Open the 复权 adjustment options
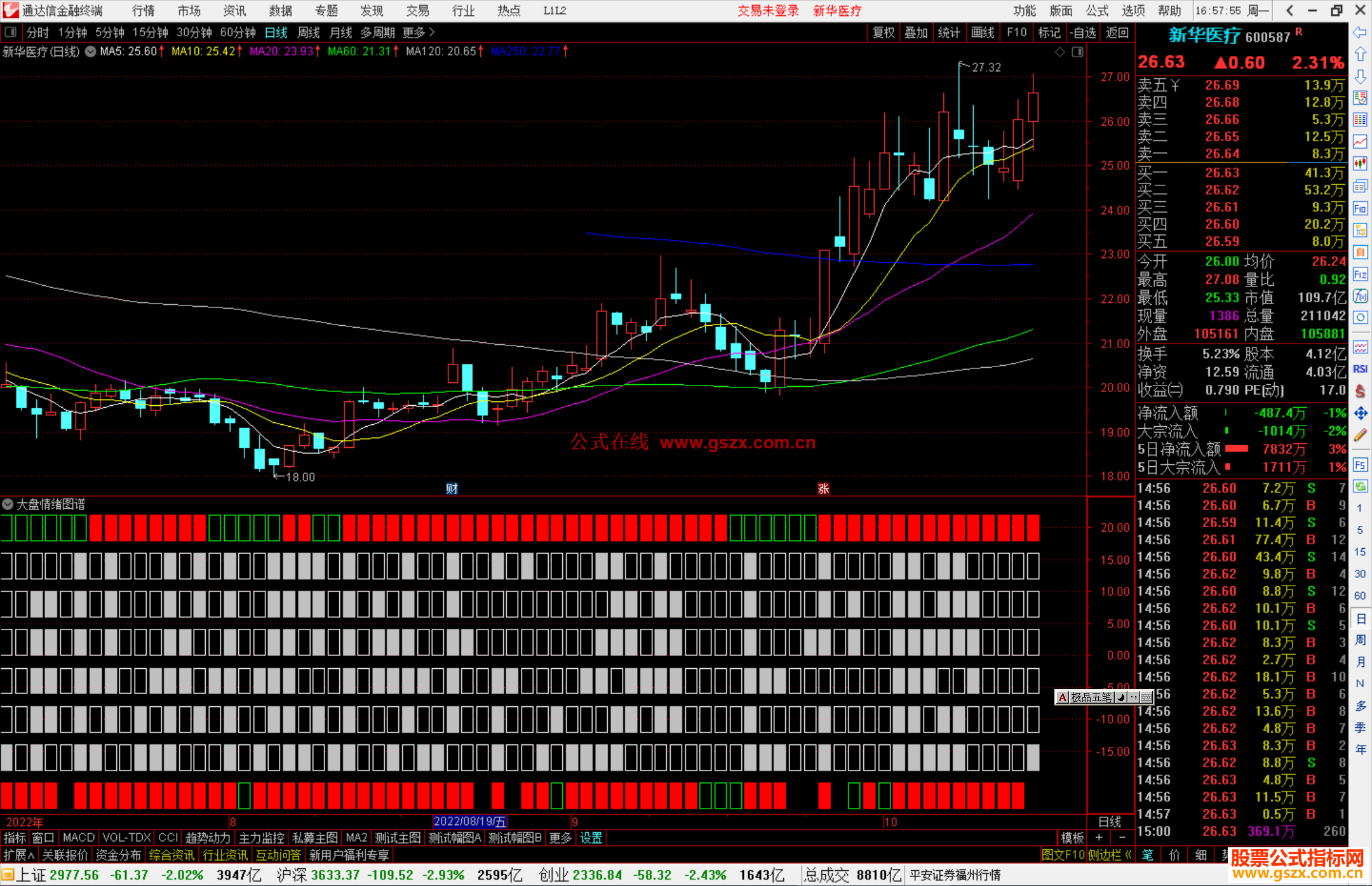Screen dimensions: 1372x886 (884, 32)
